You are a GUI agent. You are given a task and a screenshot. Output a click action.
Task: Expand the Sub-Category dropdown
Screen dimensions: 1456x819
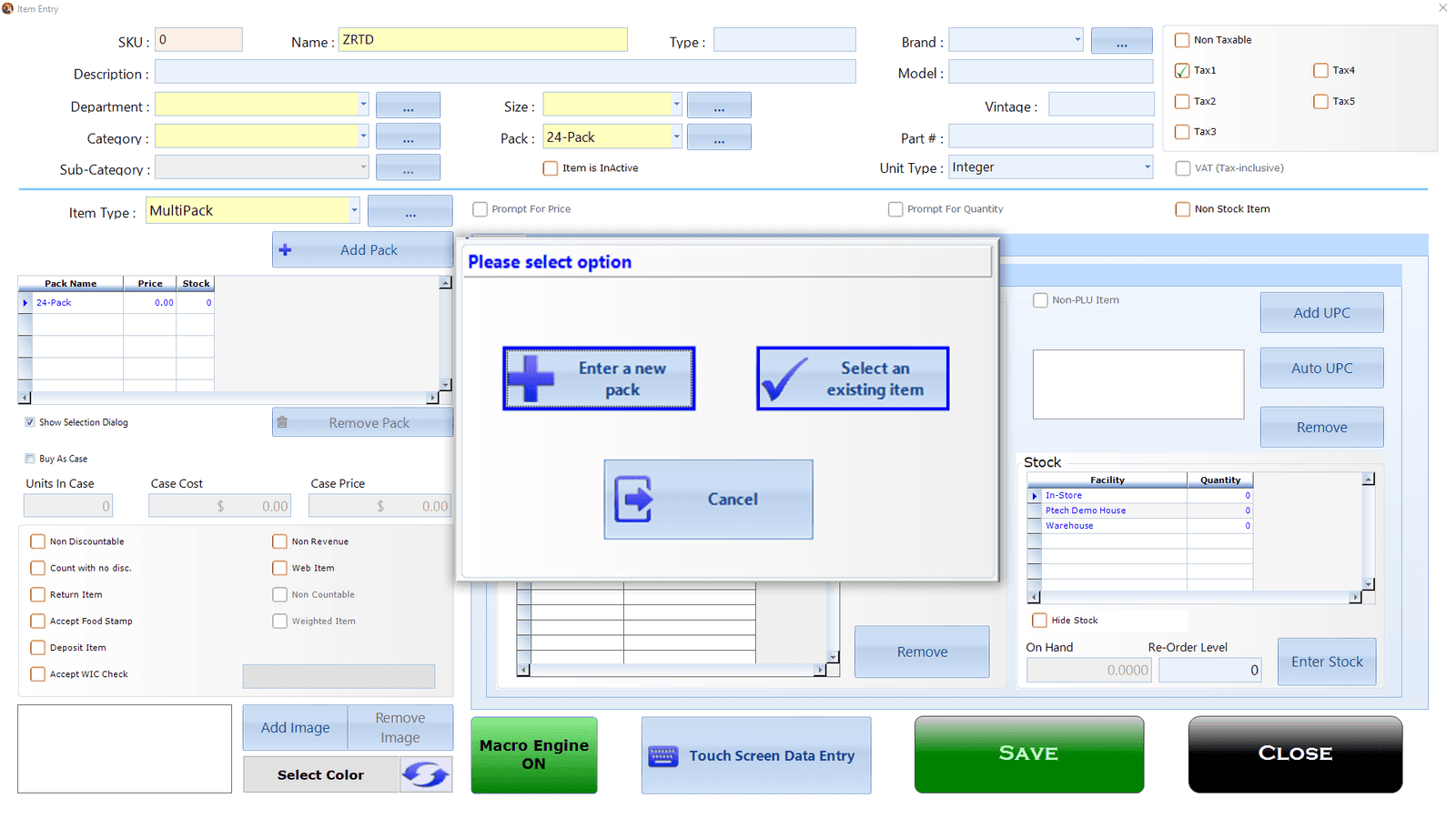click(x=363, y=167)
